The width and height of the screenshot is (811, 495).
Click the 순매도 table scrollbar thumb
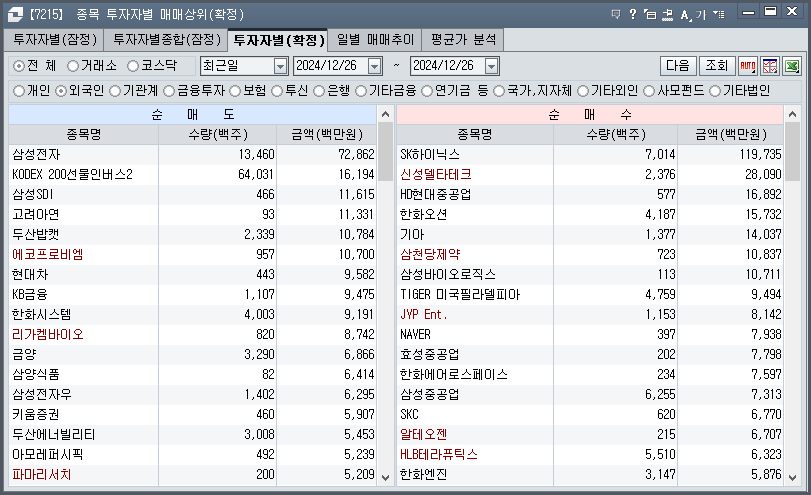(385, 152)
